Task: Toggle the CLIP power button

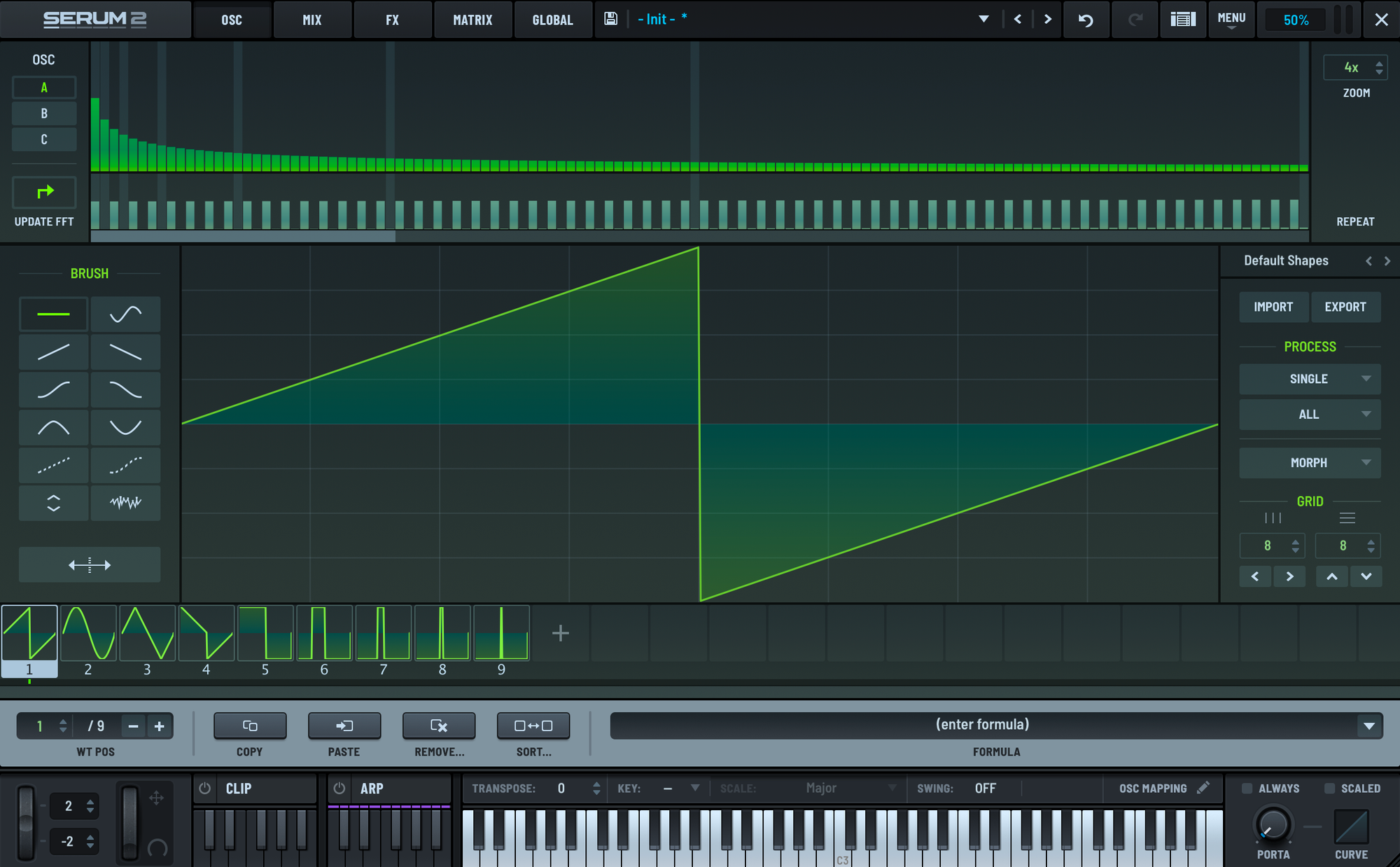Action: [x=205, y=789]
